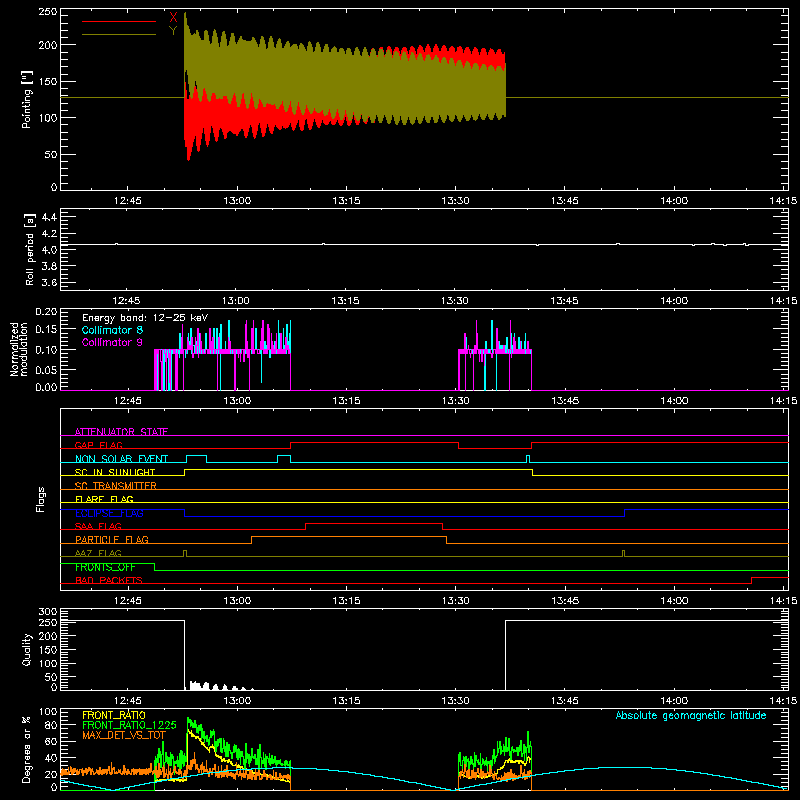Viewport: 800px width, 800px height.
Task: Select the ECLIPSE_FLAG label
Action: tap(109, 513)
